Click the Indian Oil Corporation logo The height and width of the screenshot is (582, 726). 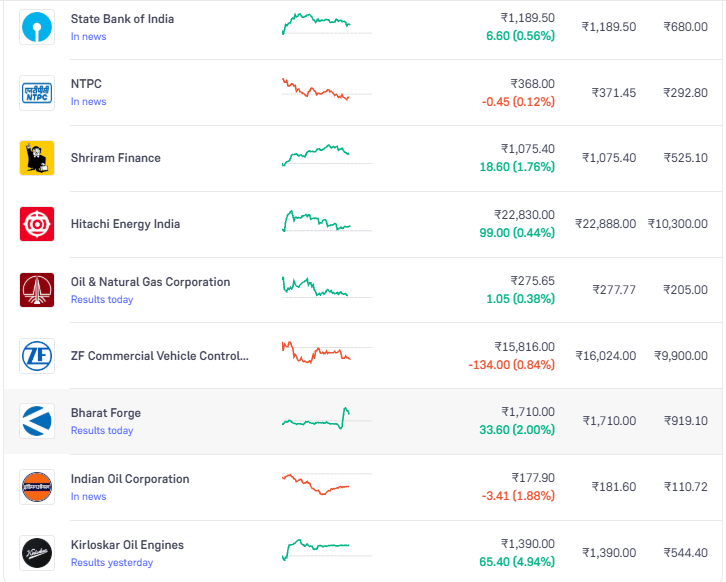coord(37,487)
